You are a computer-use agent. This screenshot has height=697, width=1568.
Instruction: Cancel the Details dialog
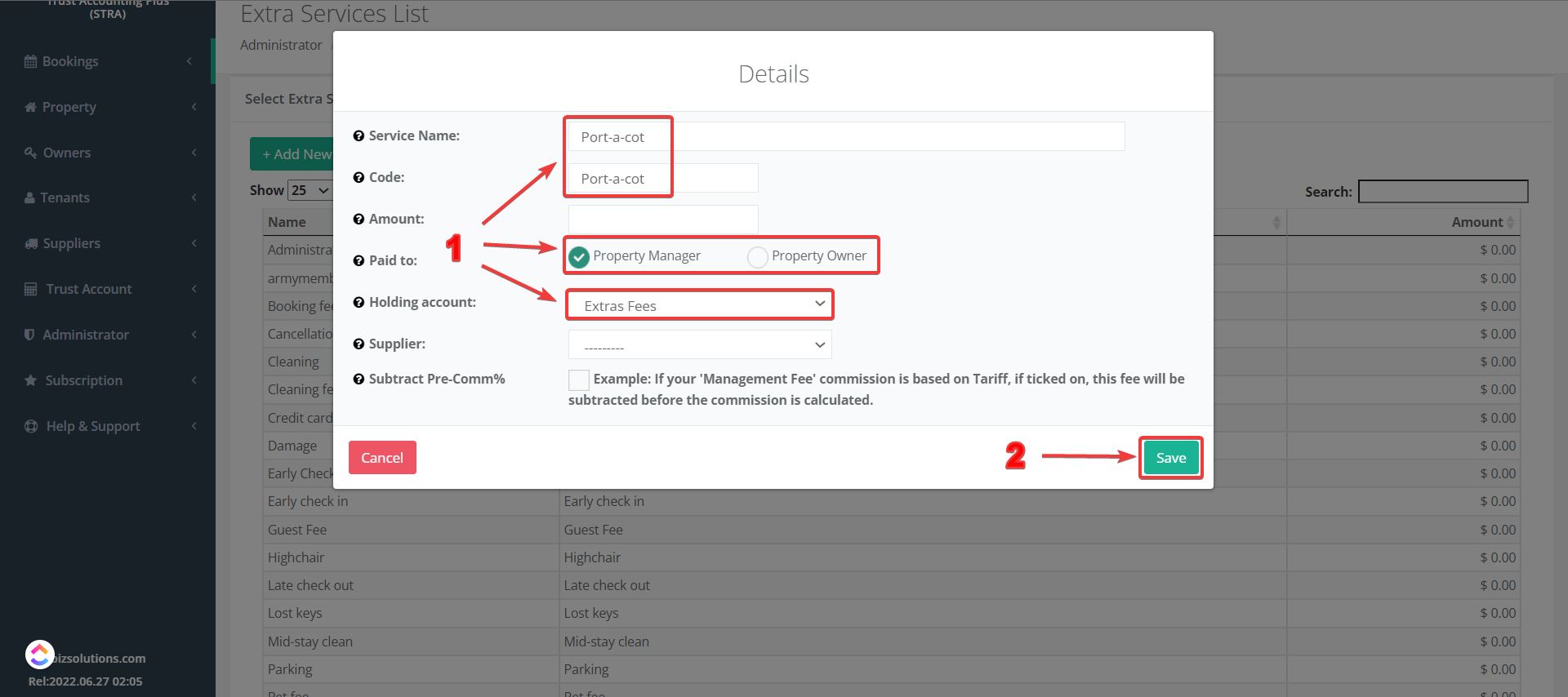pos(382,458)
